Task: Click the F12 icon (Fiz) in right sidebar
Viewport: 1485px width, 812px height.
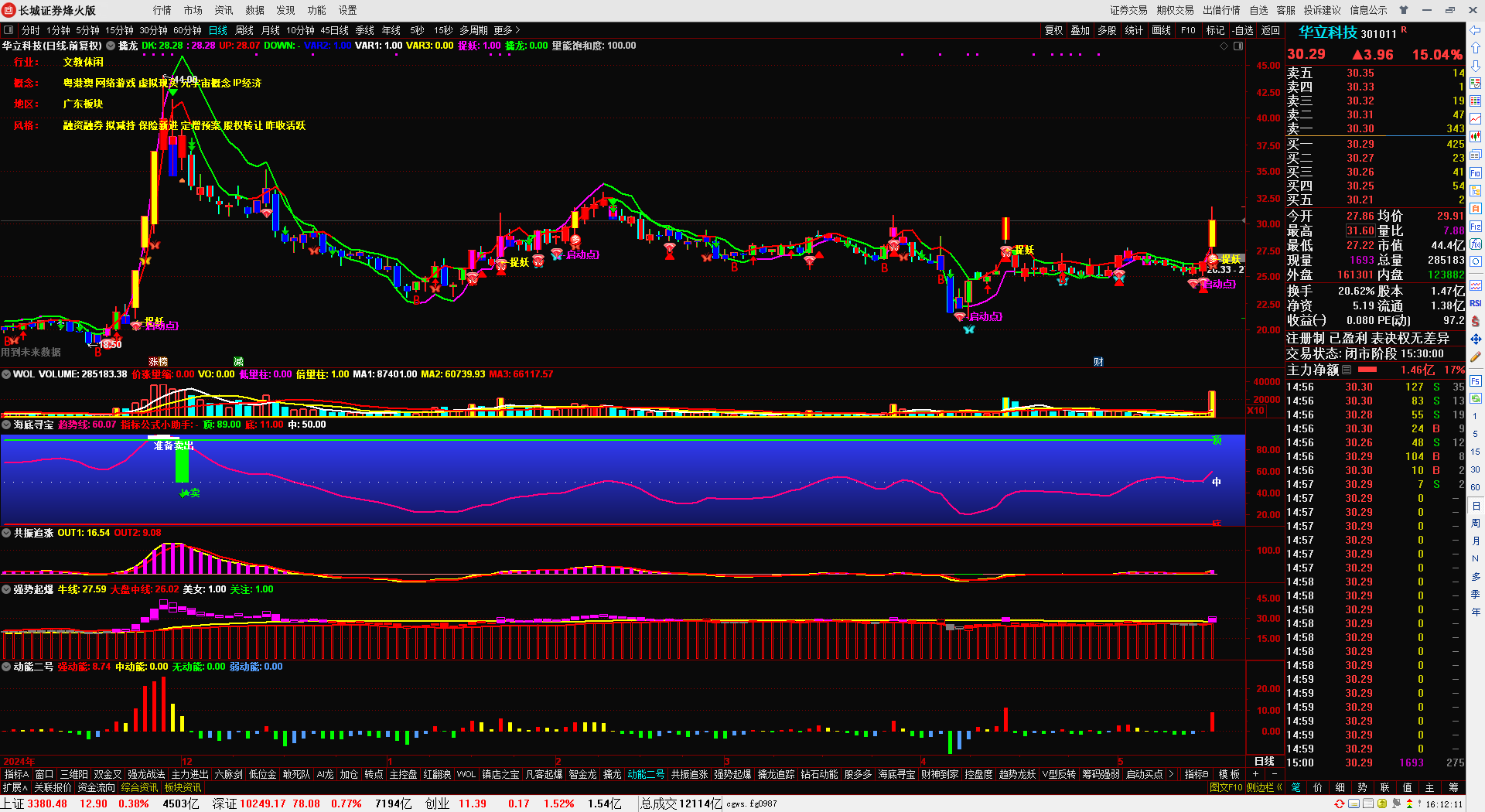Action: point(1475,227)
